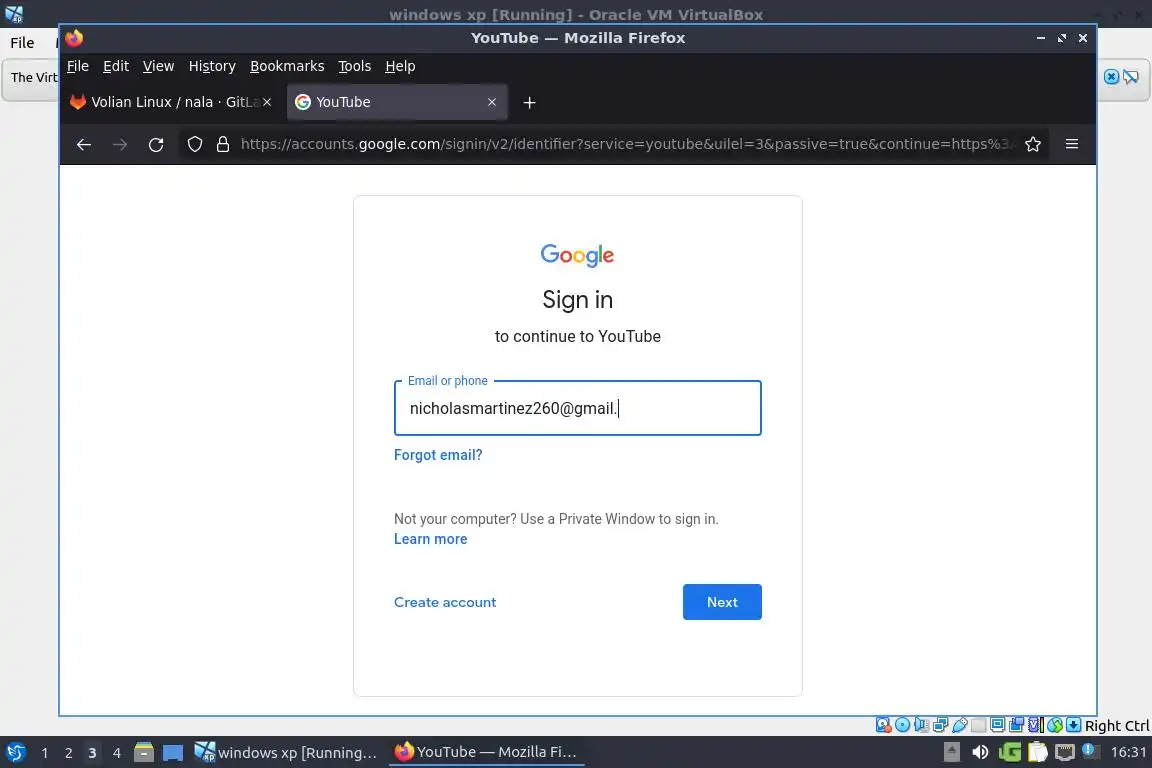Switch to virtual desktop 1
Image resolution: width=1152 pixels, height=768 pixels.
[x=45, y=753]
